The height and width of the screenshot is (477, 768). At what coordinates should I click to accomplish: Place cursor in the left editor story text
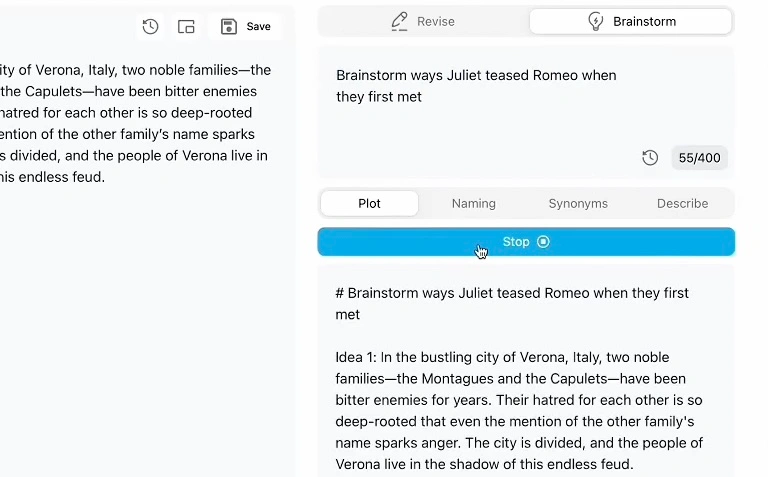tap(135, 123)
